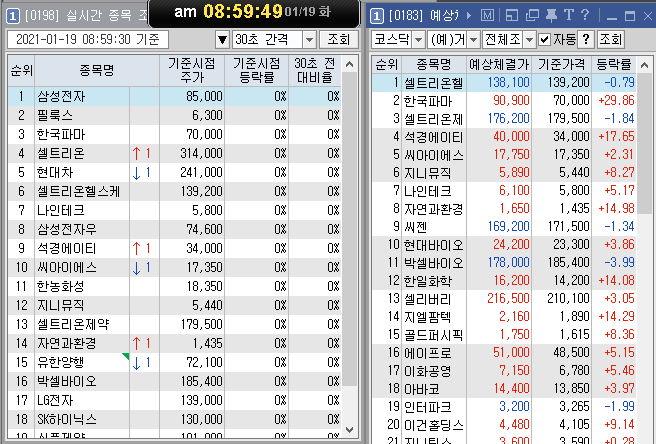Select 이건홀딩스 row
Screen dimensions: 656x444
pyautogui.click(x=504, y=425)
